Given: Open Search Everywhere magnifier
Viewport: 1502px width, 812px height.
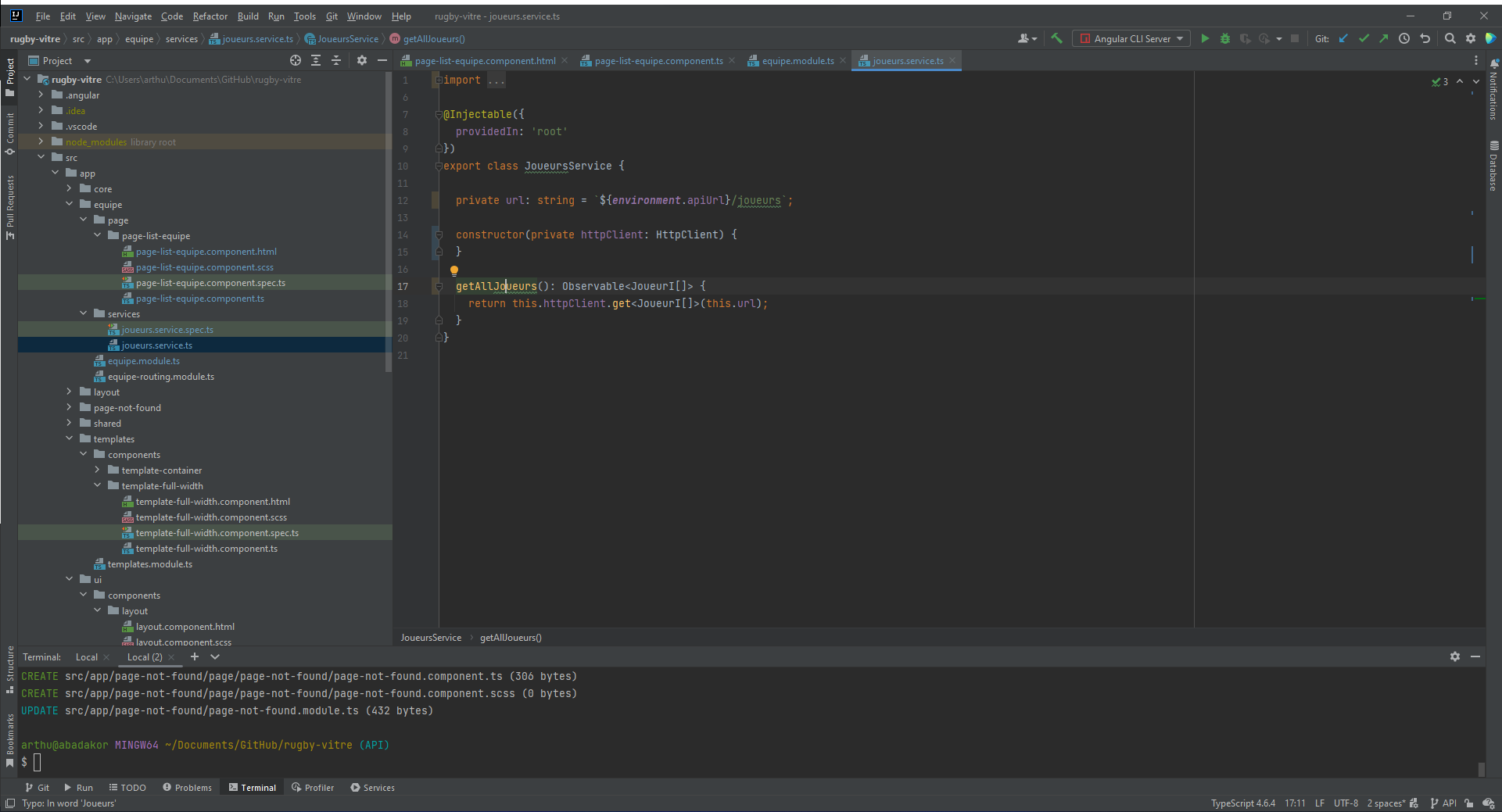Looking at the screenshot, I should click(1450, 38).
